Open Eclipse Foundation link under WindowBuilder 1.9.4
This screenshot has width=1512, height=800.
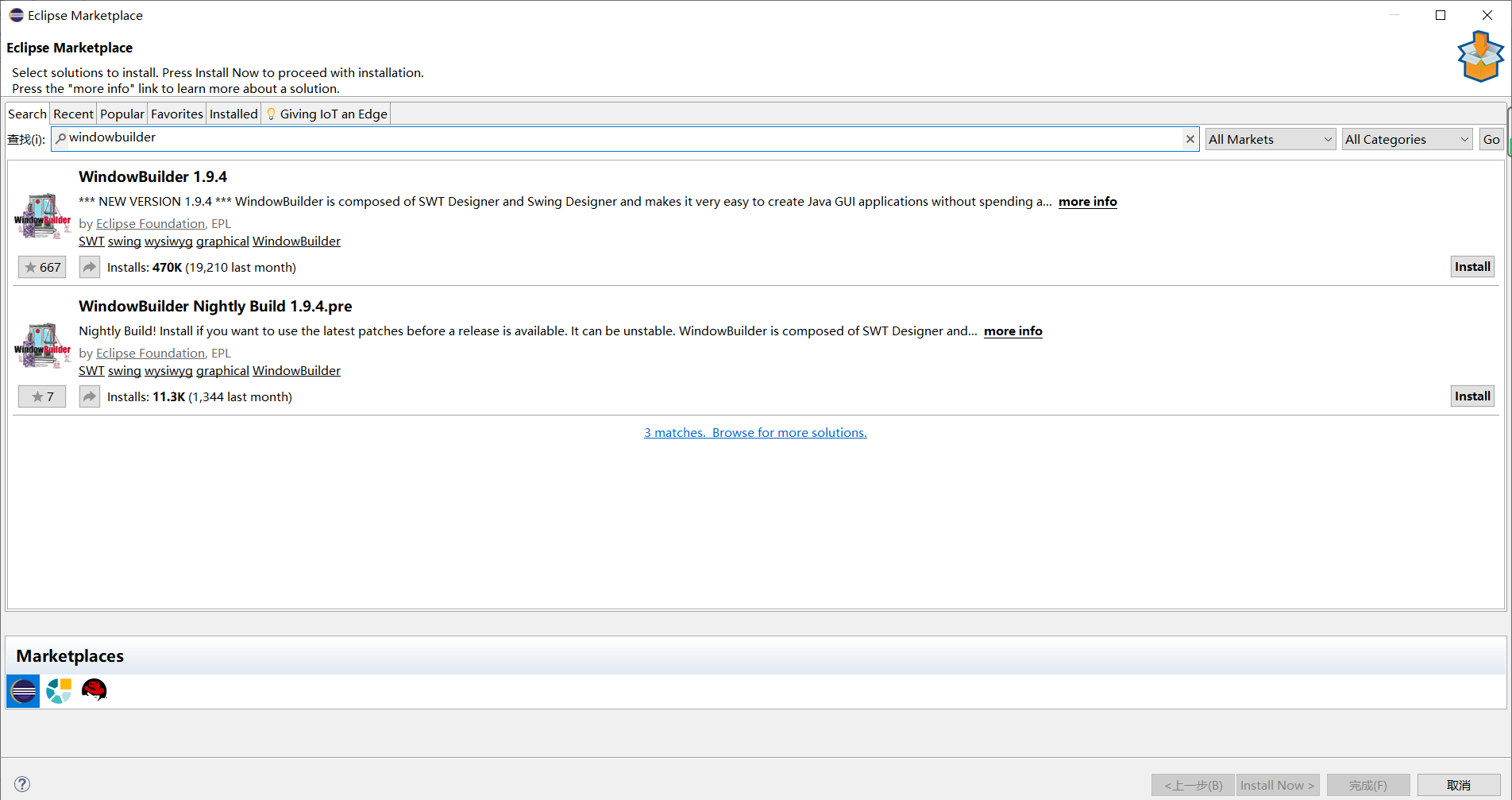150,224
